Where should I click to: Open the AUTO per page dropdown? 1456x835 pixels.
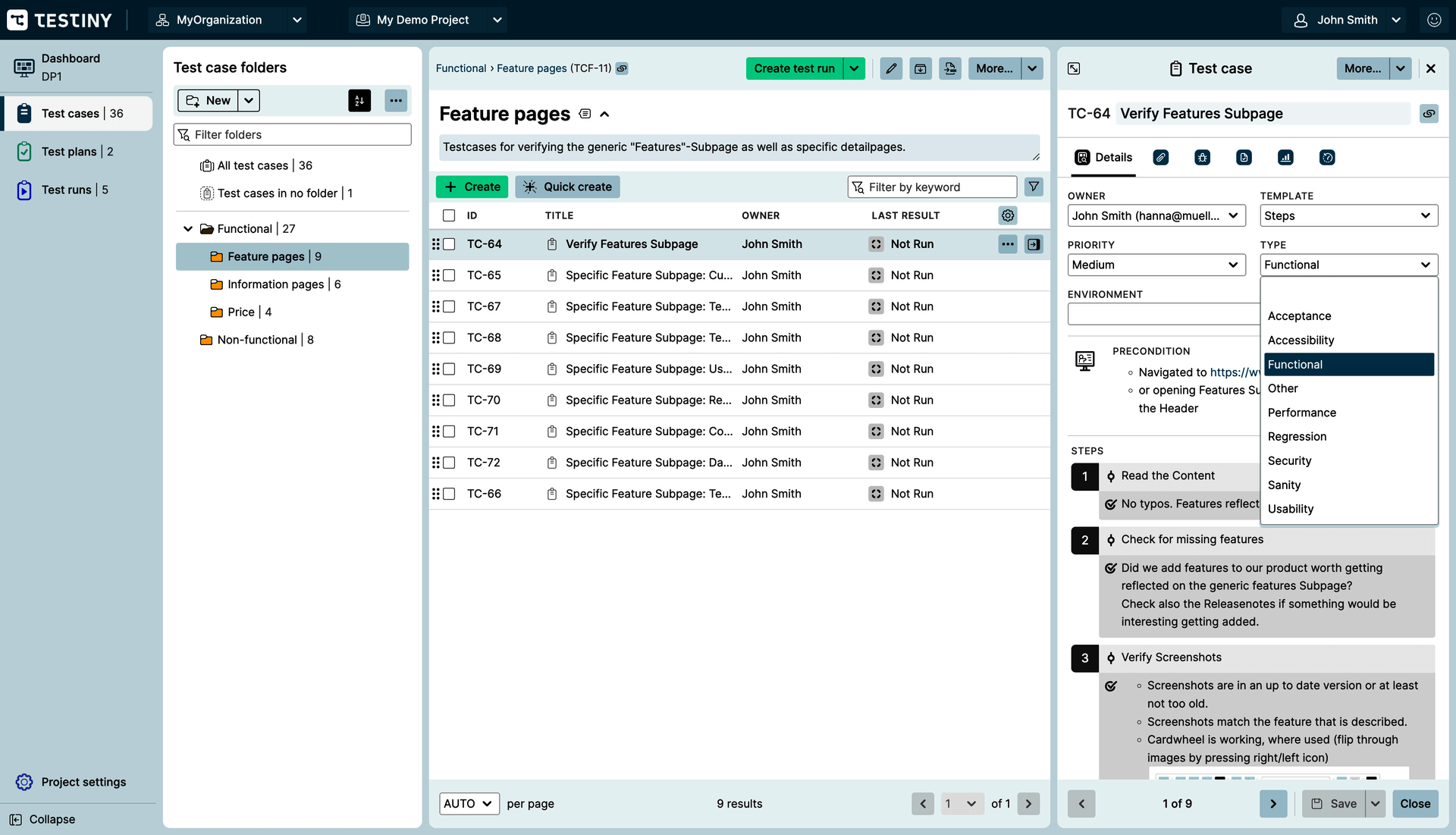click(469, 803)
